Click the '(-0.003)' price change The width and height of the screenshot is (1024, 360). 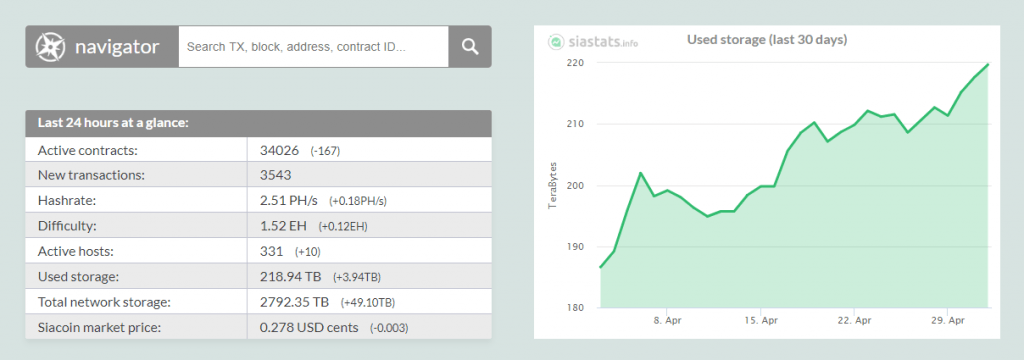pyautogui.click(x=389, y=329)
